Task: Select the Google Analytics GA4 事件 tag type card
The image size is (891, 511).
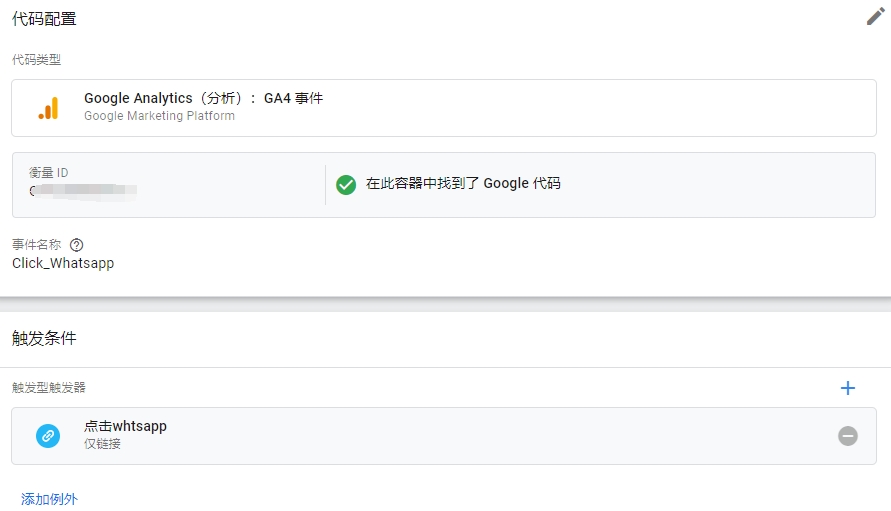Action: point(444,108)
